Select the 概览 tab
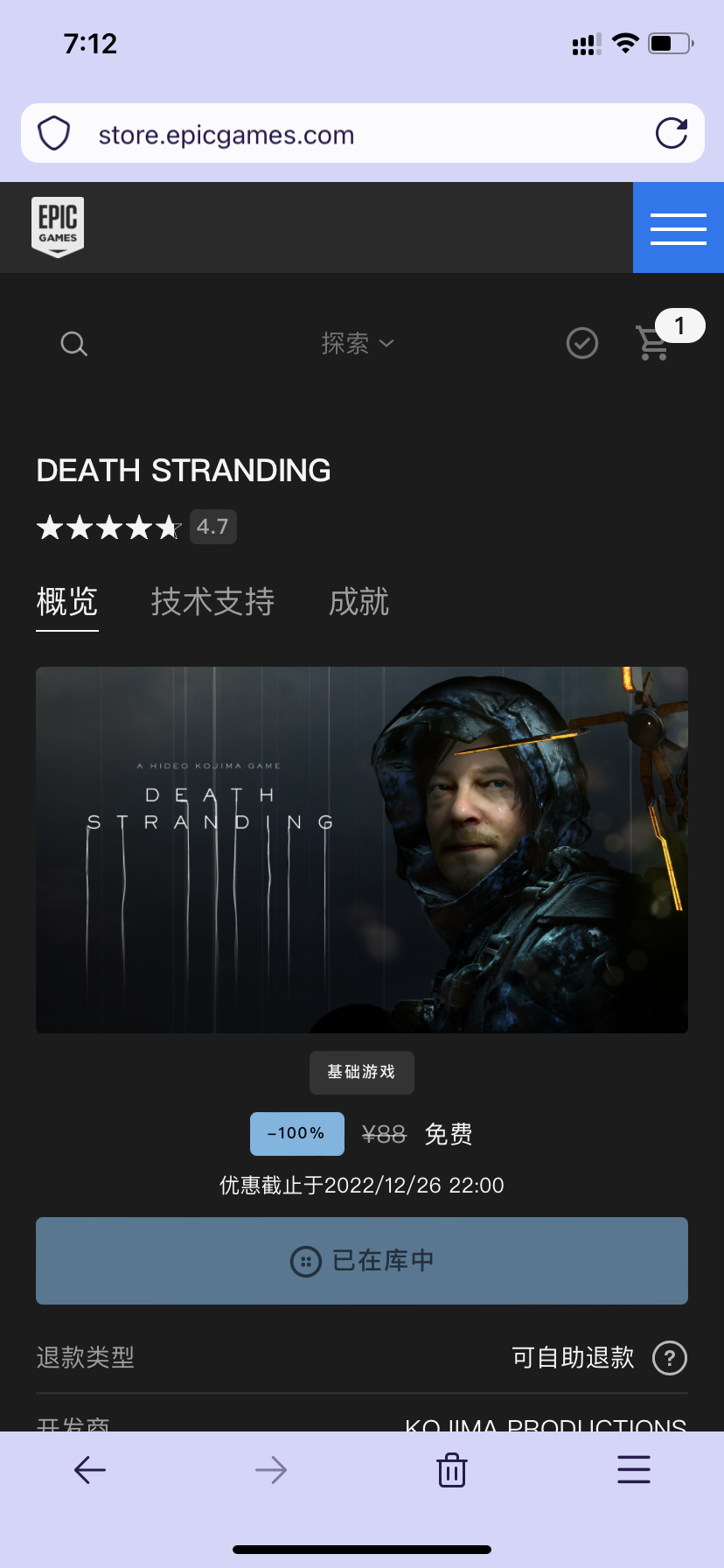The height and width of the screenshot is (1568, 724). pos(67,602)
